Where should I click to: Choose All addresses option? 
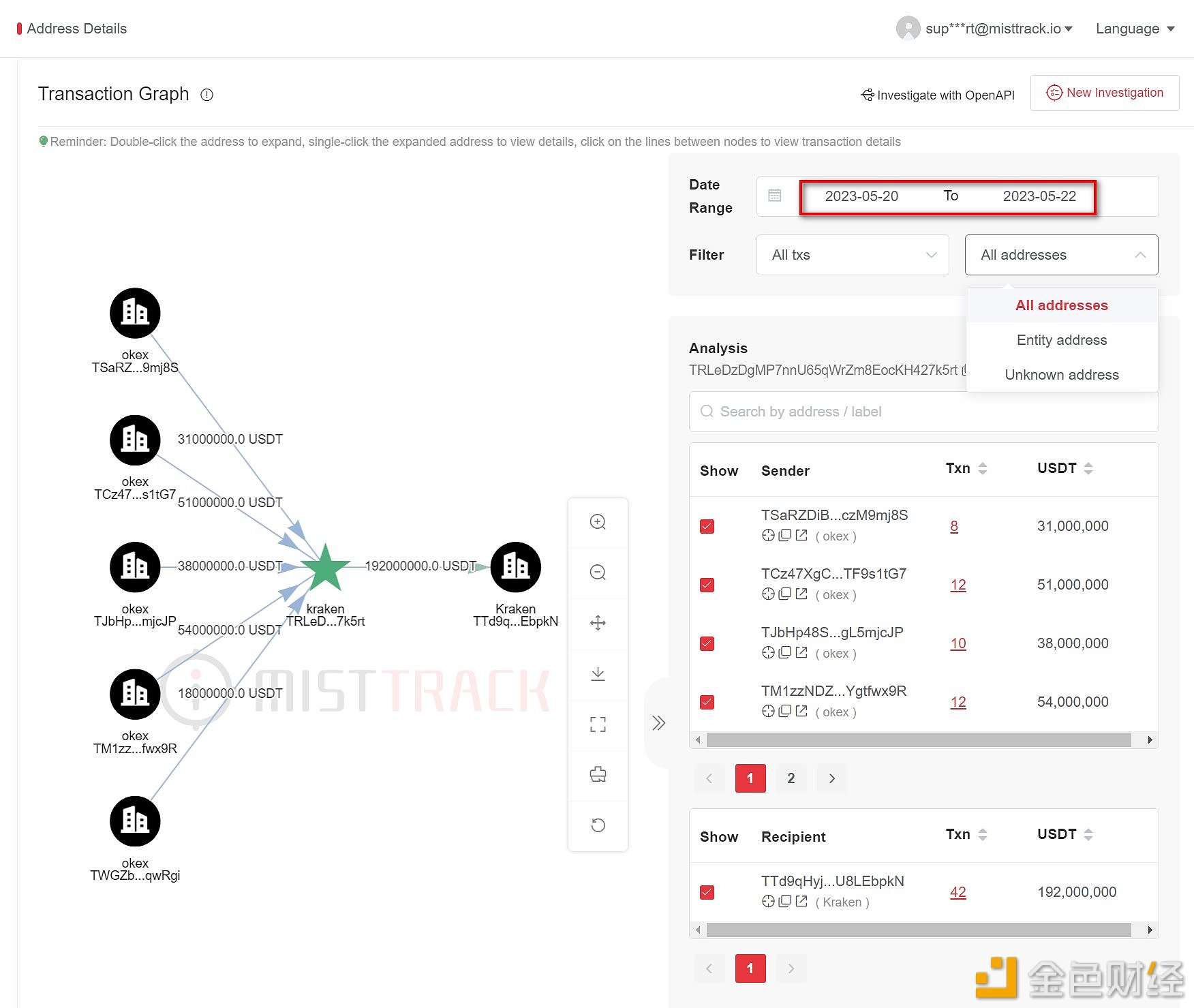pyautogui.click(x=1062, y=305)
